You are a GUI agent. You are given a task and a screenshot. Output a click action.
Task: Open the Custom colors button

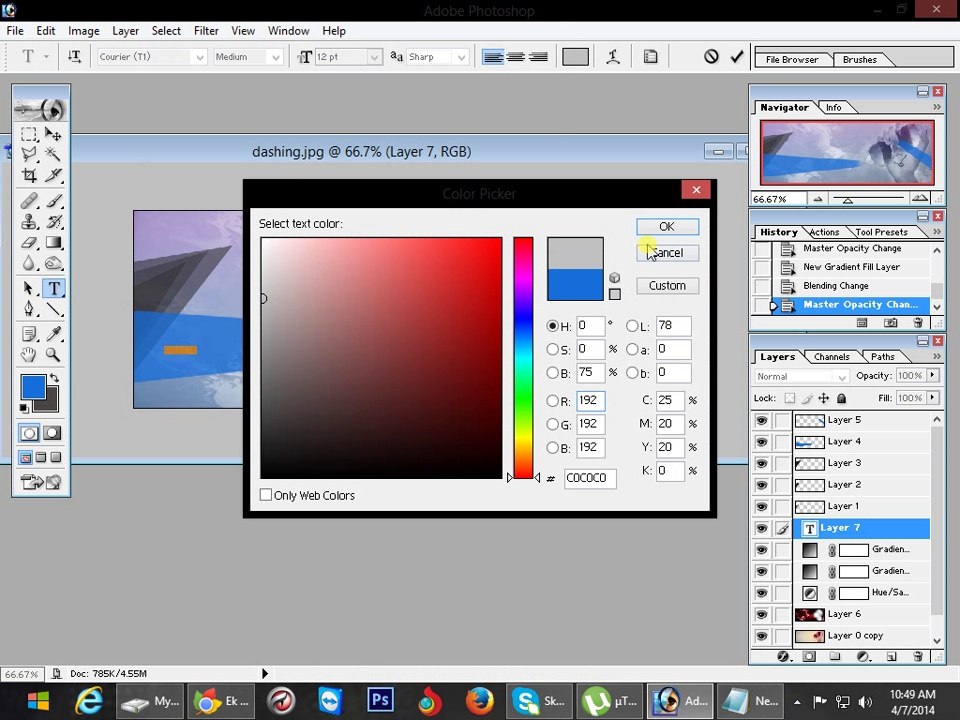click(667, 286)
